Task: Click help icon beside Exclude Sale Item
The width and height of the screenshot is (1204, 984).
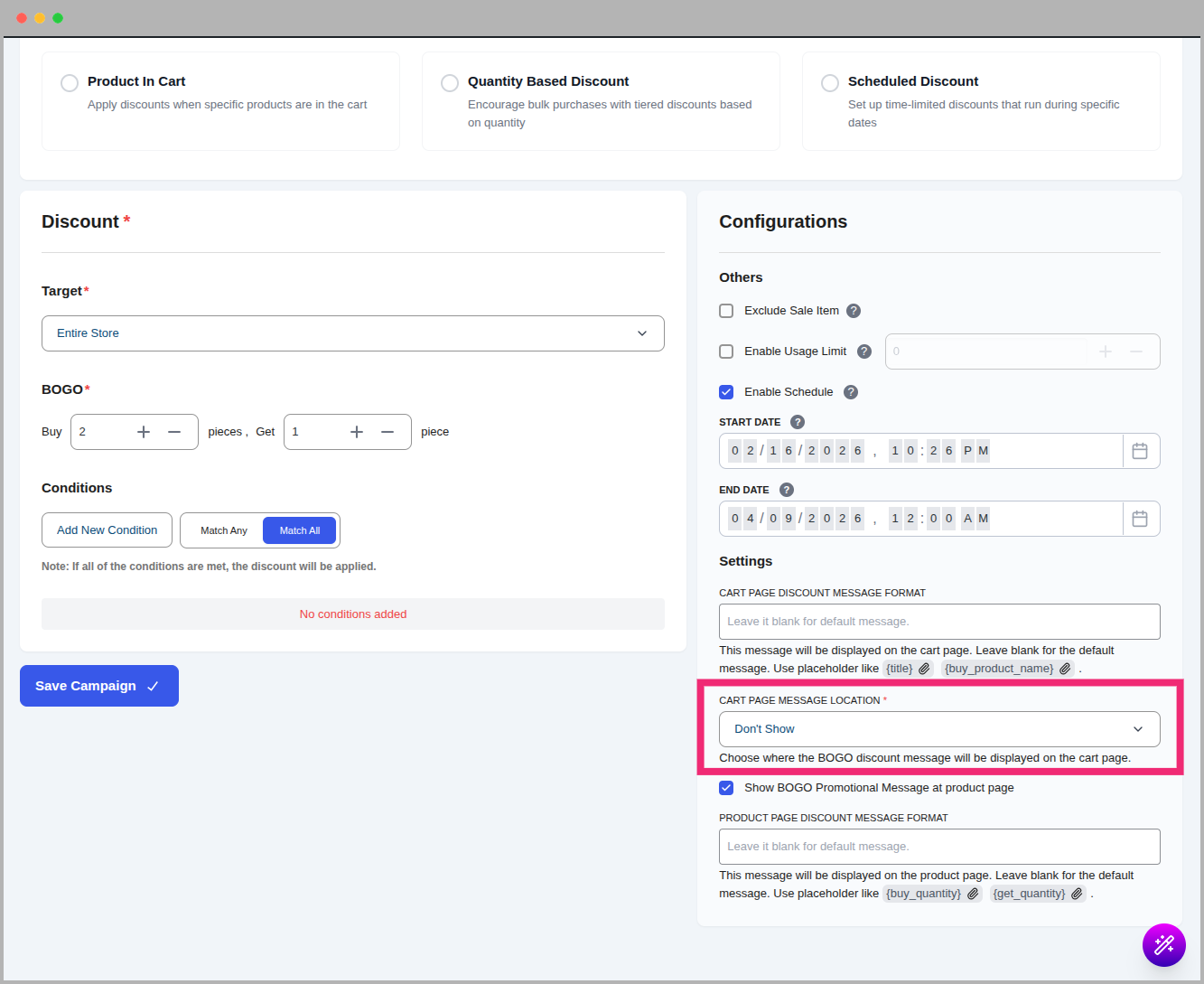Action: click(854, 311)
